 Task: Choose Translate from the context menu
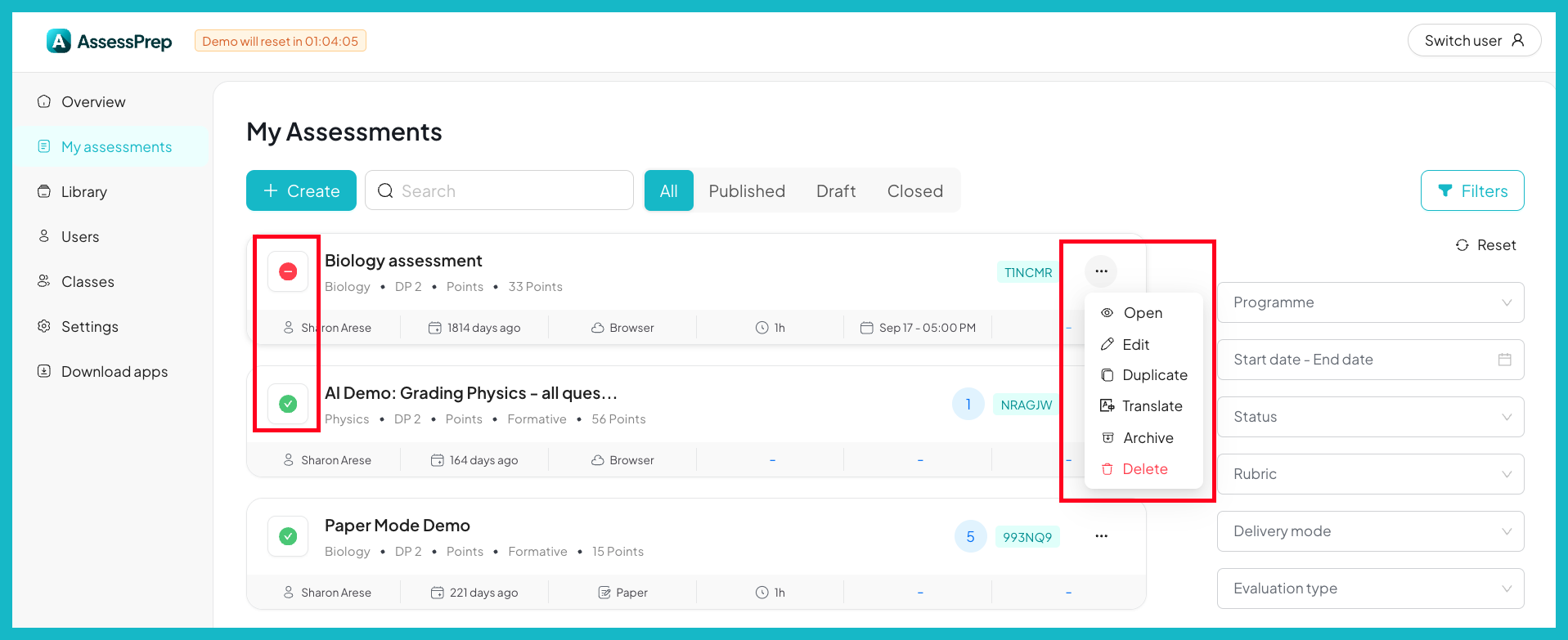[1143, 406]
